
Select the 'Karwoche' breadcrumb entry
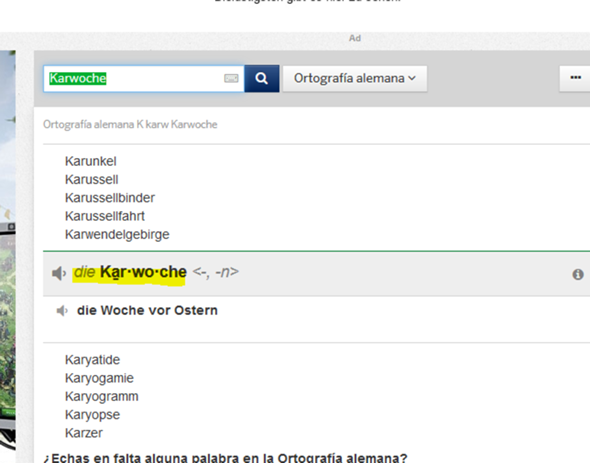[x=194, y=124]
